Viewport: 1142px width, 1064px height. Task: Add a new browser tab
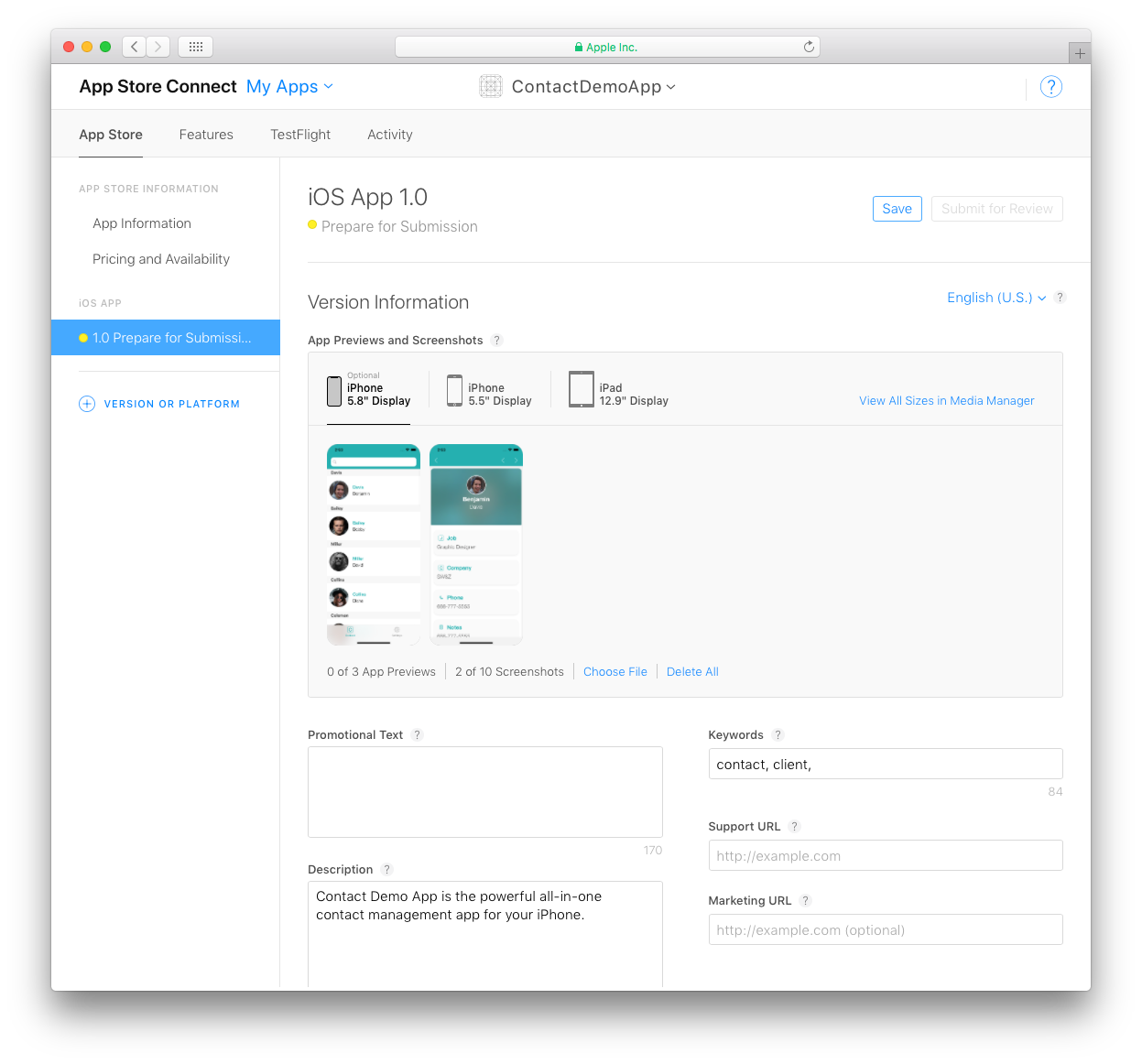tap(1080, 53)
